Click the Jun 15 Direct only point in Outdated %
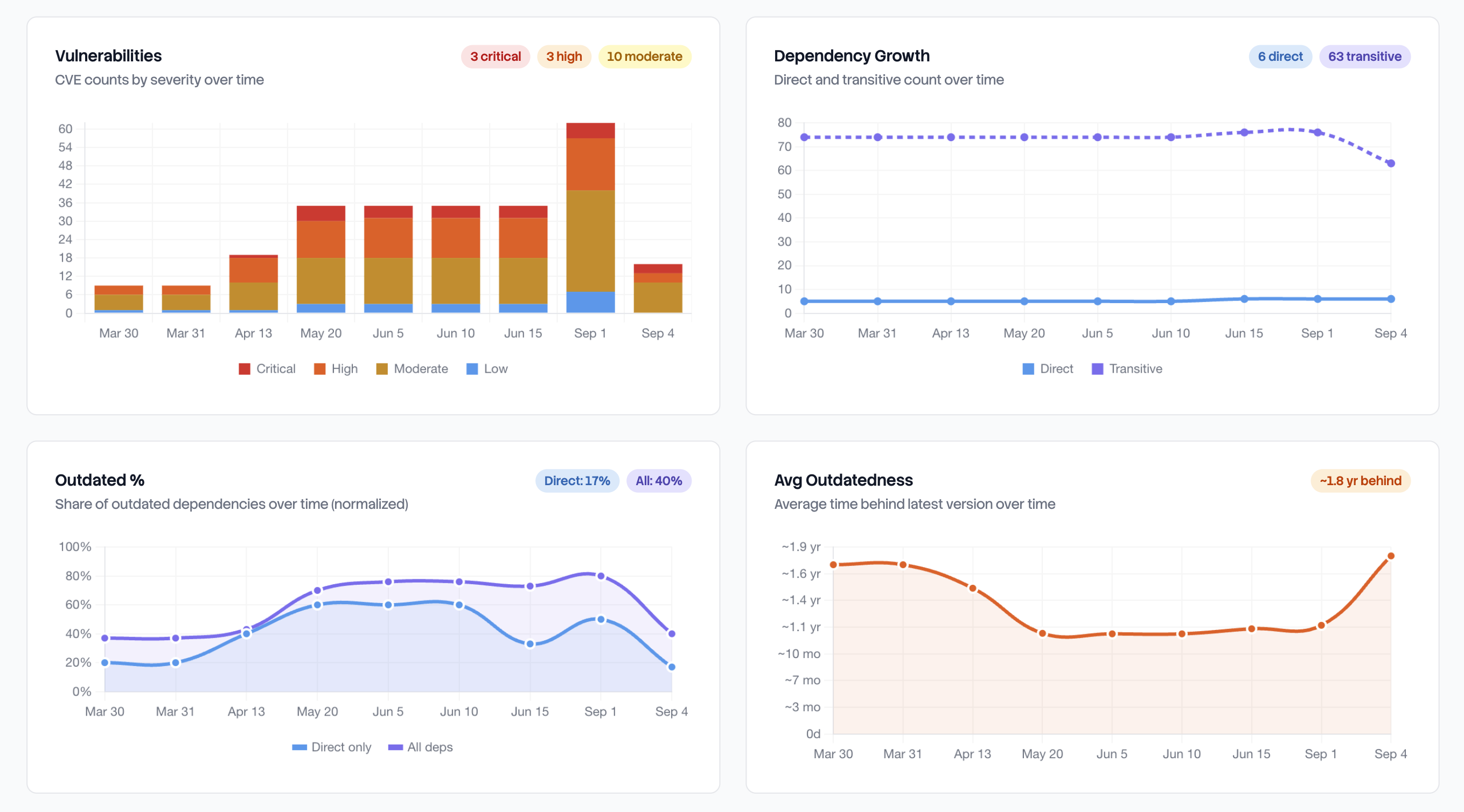The width and height of the screenshot is (1464, 812). tap(529, 645)
